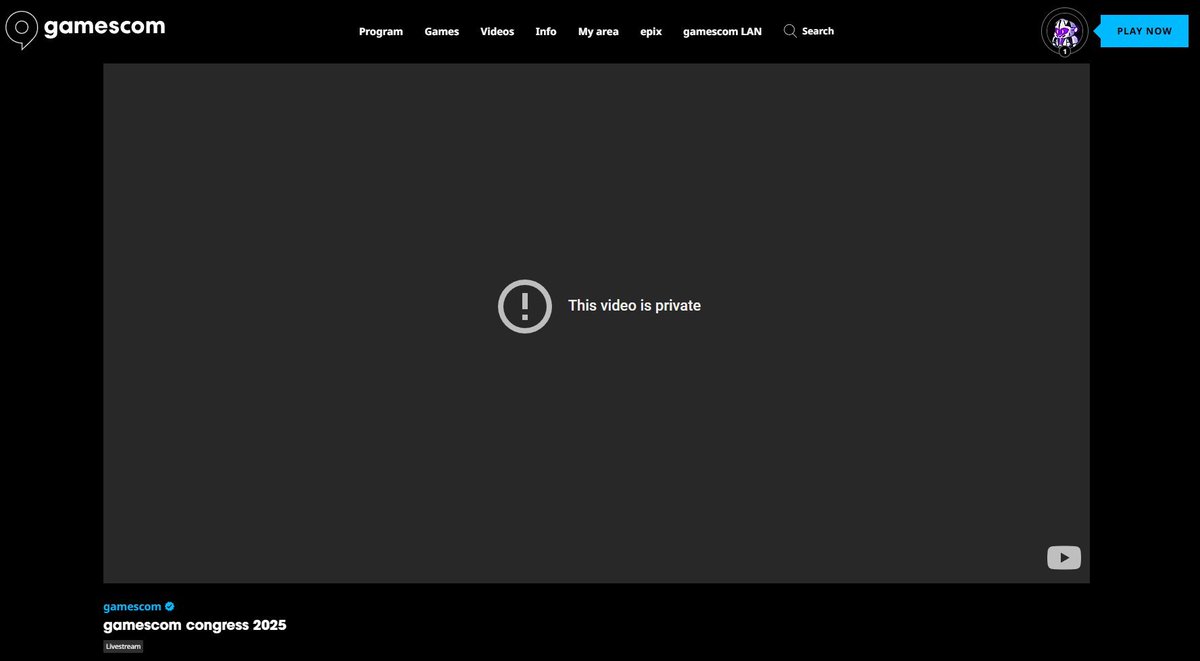Open the Videos menu

point(497,31)
